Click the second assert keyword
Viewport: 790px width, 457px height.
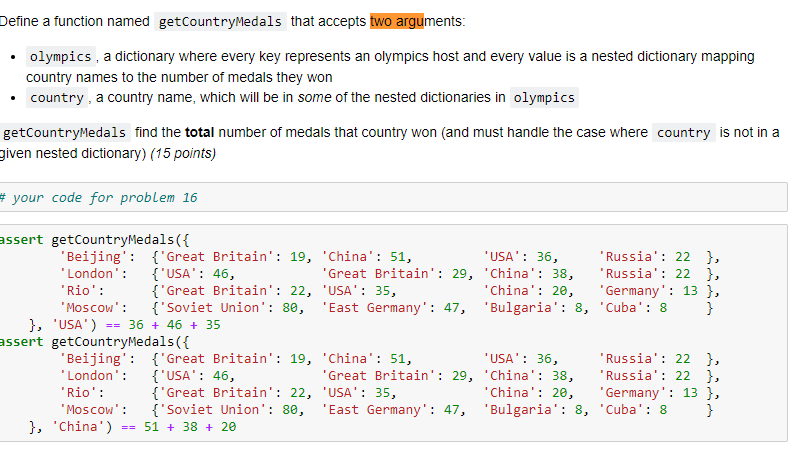(x=22, y=342)
